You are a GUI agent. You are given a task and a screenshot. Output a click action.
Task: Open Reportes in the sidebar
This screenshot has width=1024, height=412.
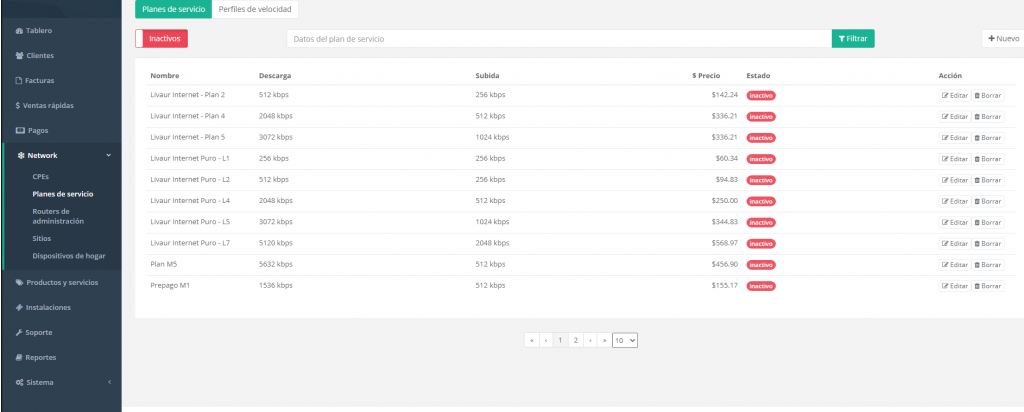coord(36,357)
